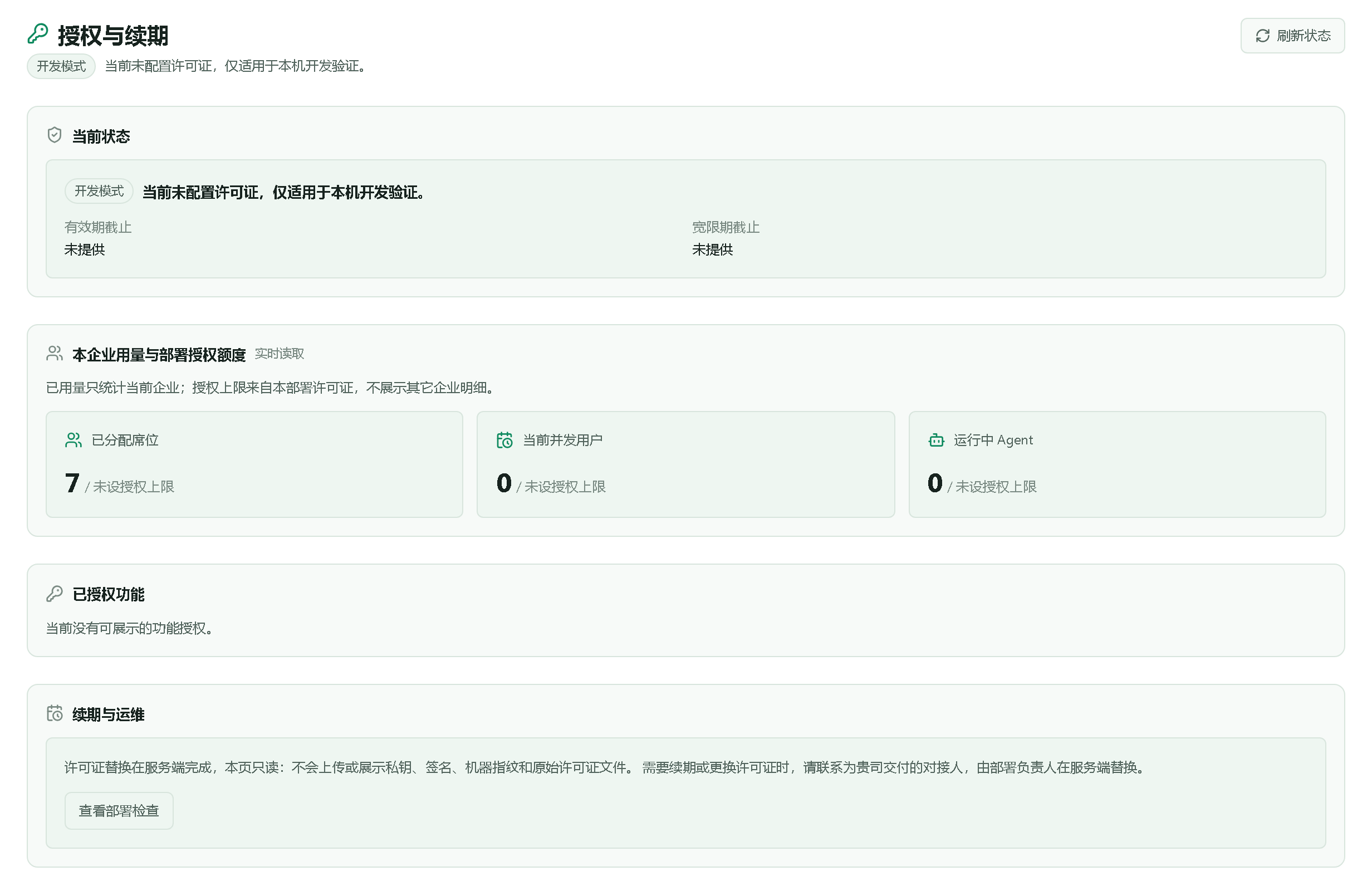Click the 授权与续期 page heading
This screenshot has width=1372, height=881.
(x=113, y=36)
